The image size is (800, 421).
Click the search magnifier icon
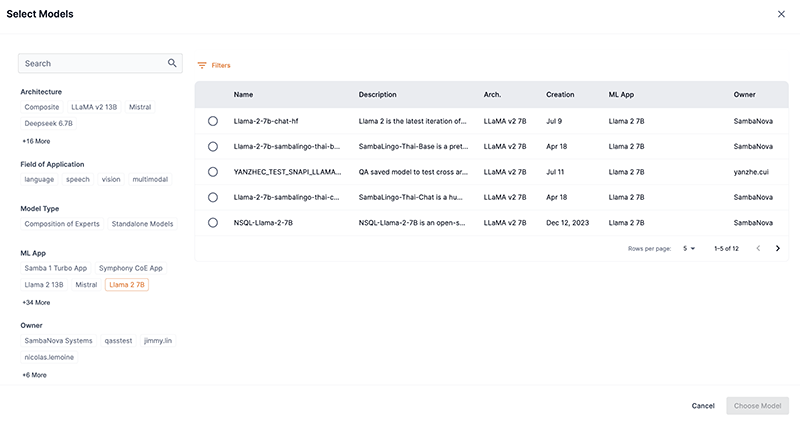tap(172, 63)
